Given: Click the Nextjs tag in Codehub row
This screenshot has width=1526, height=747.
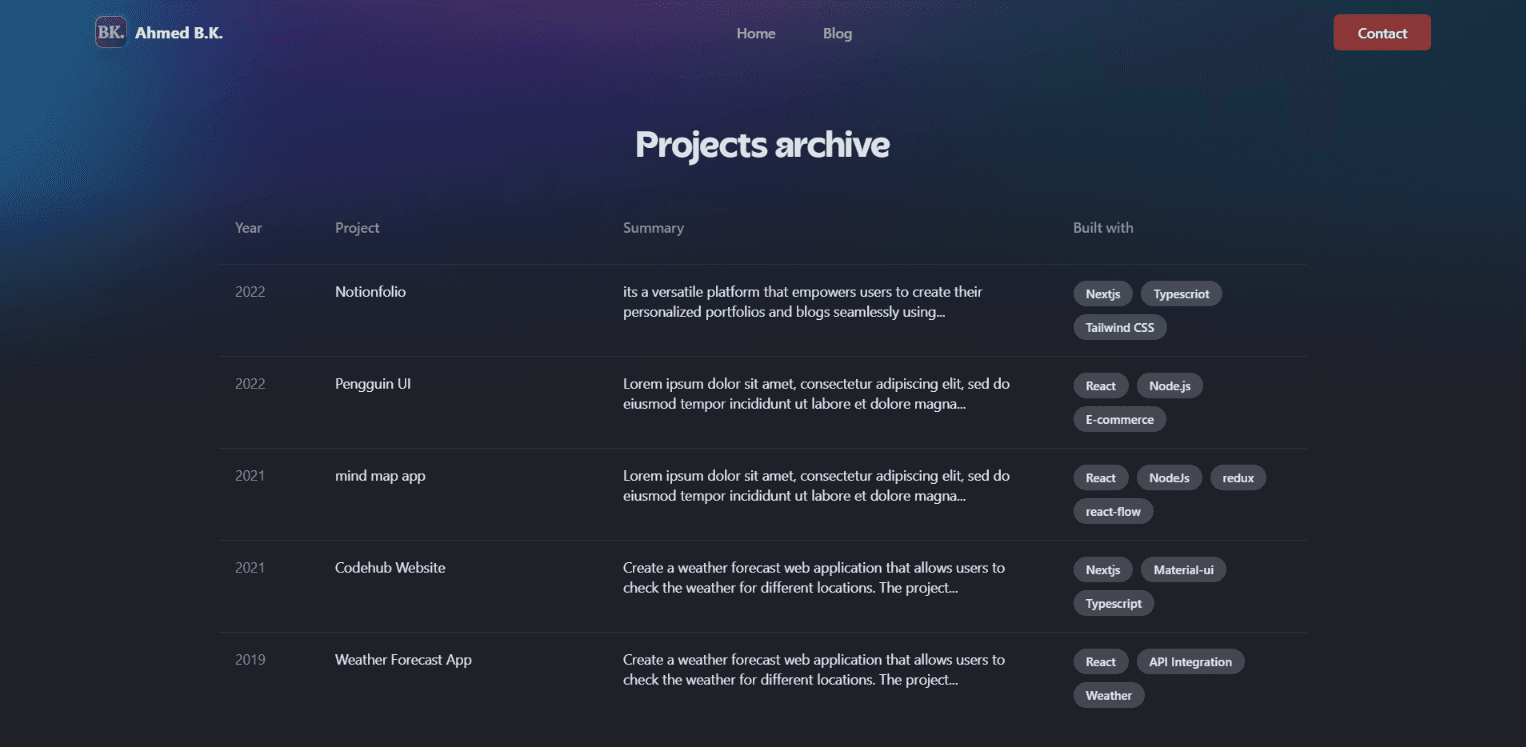Looking at the screenshot, I should click(x=1103, y=570).
